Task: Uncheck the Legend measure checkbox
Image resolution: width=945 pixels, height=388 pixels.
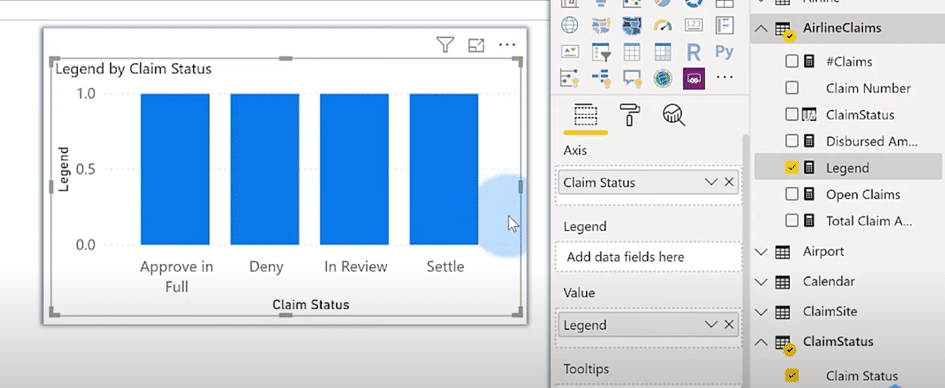Action: (x=792, y=168)
